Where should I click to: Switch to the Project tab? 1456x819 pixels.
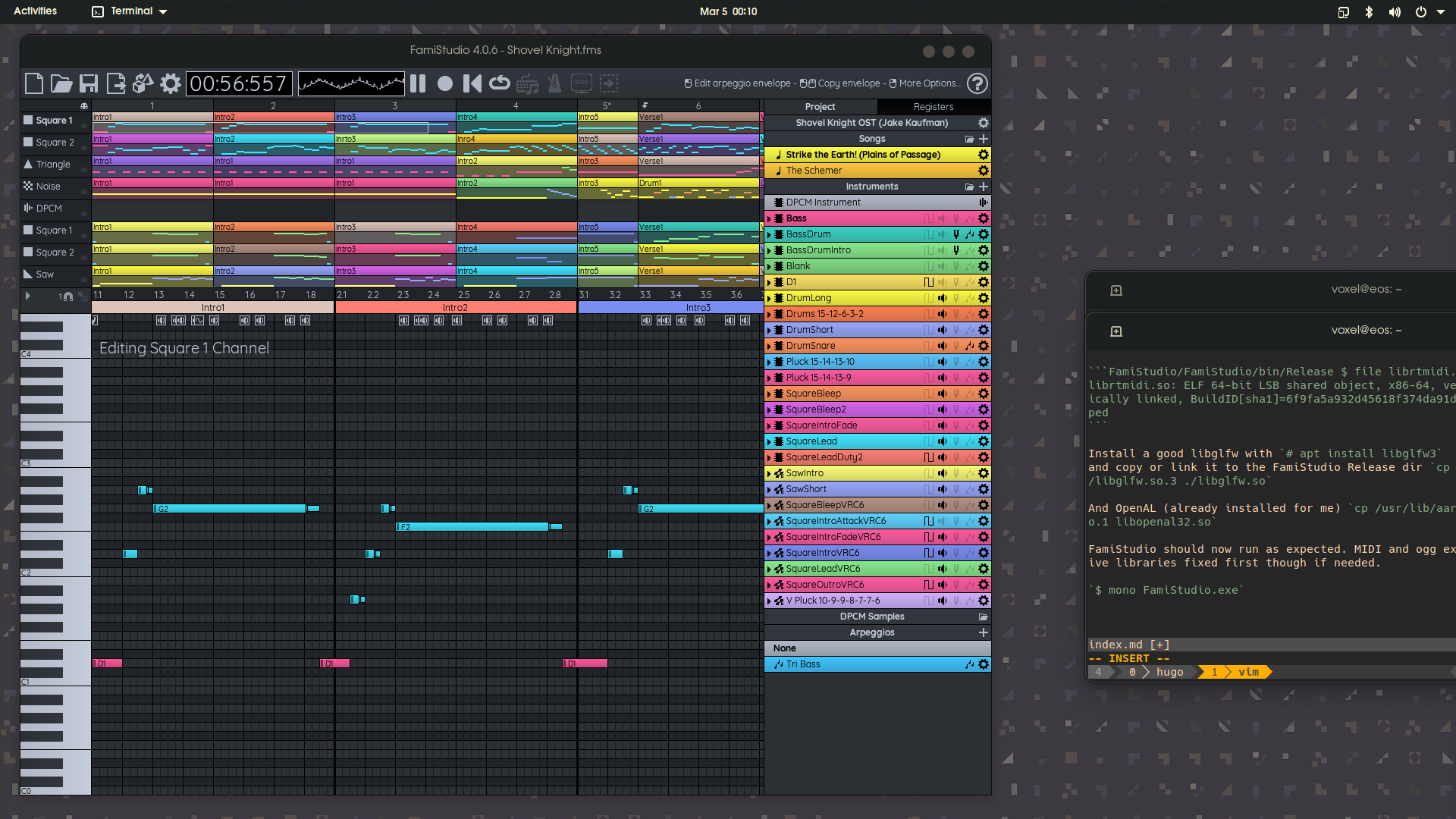coord(820,107)
